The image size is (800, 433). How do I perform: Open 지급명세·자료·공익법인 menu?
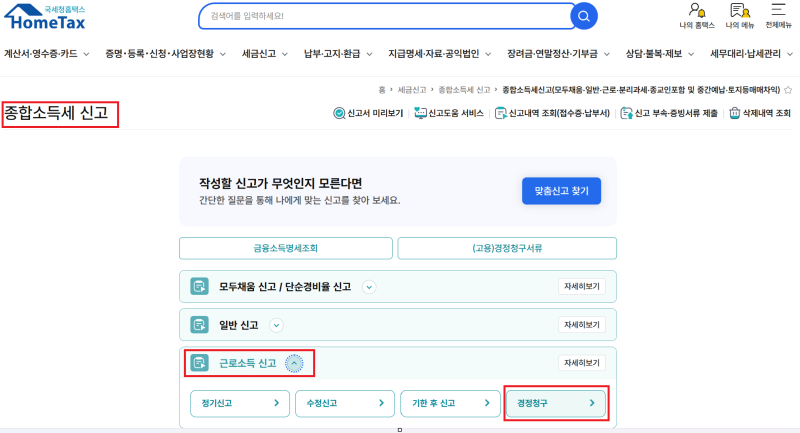point(440,54)
